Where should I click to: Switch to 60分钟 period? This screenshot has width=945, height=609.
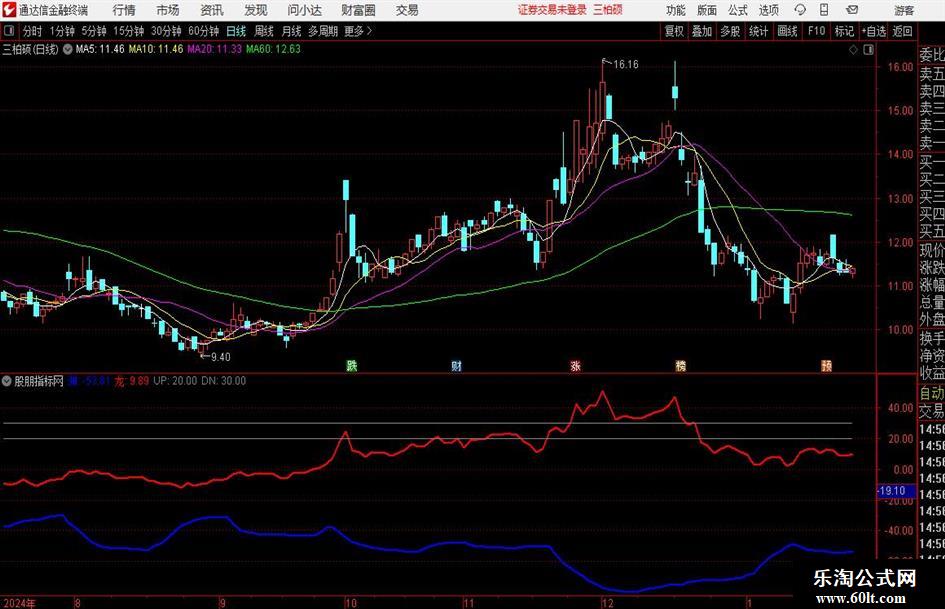pos(203,31)
